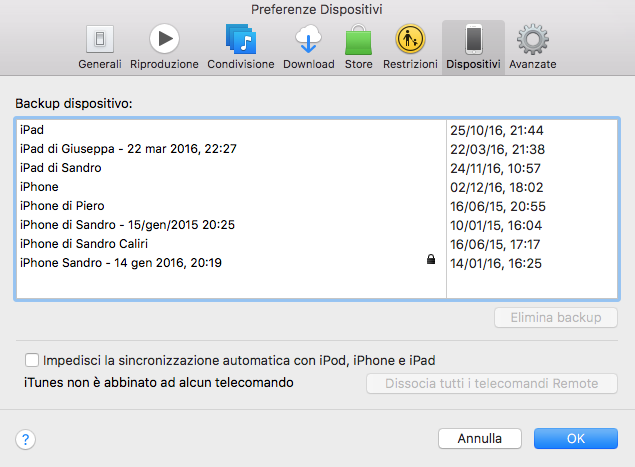Click the lock icon on encrypted backup
The height and width of the screenshot is (467, 635).
431,259
